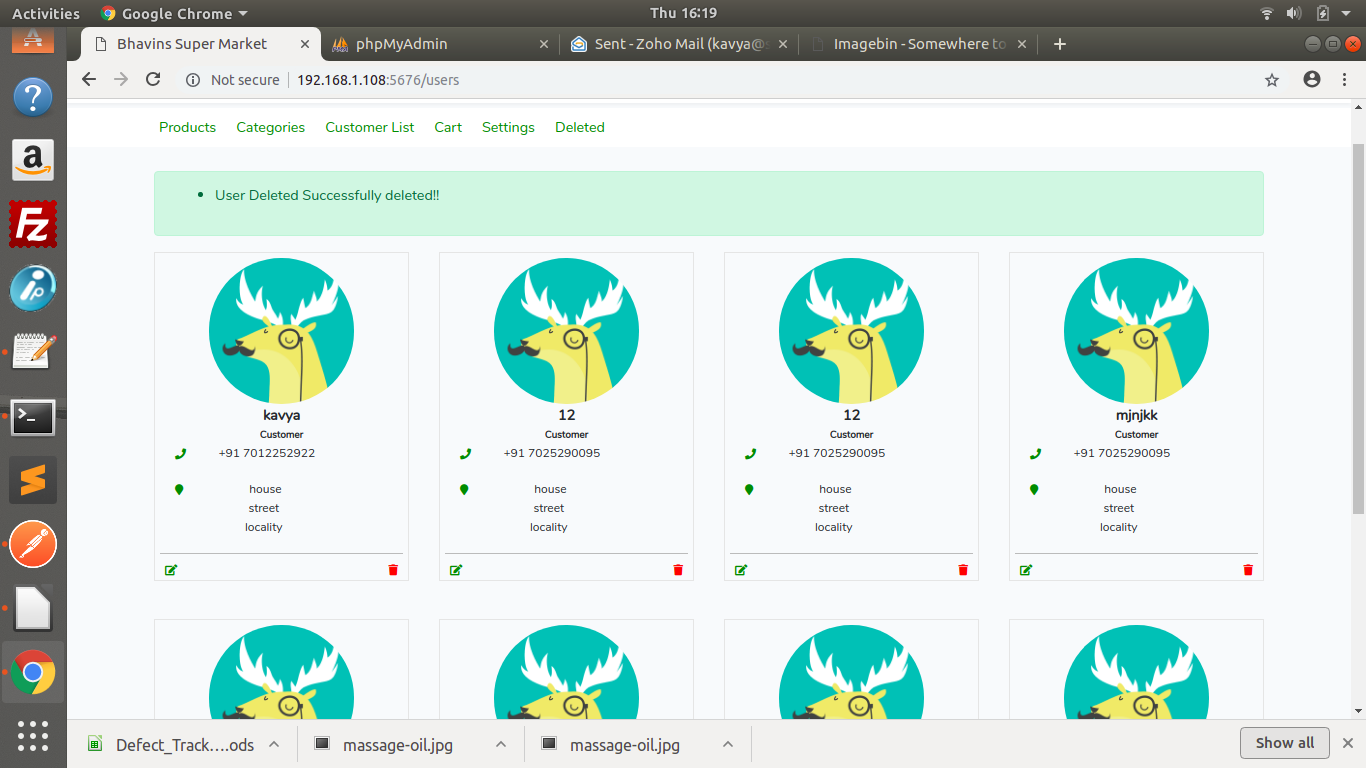The width and height of the screenshot is (1366, 768).
Task: Open the Cart link
Action: [x=448, y=127]
